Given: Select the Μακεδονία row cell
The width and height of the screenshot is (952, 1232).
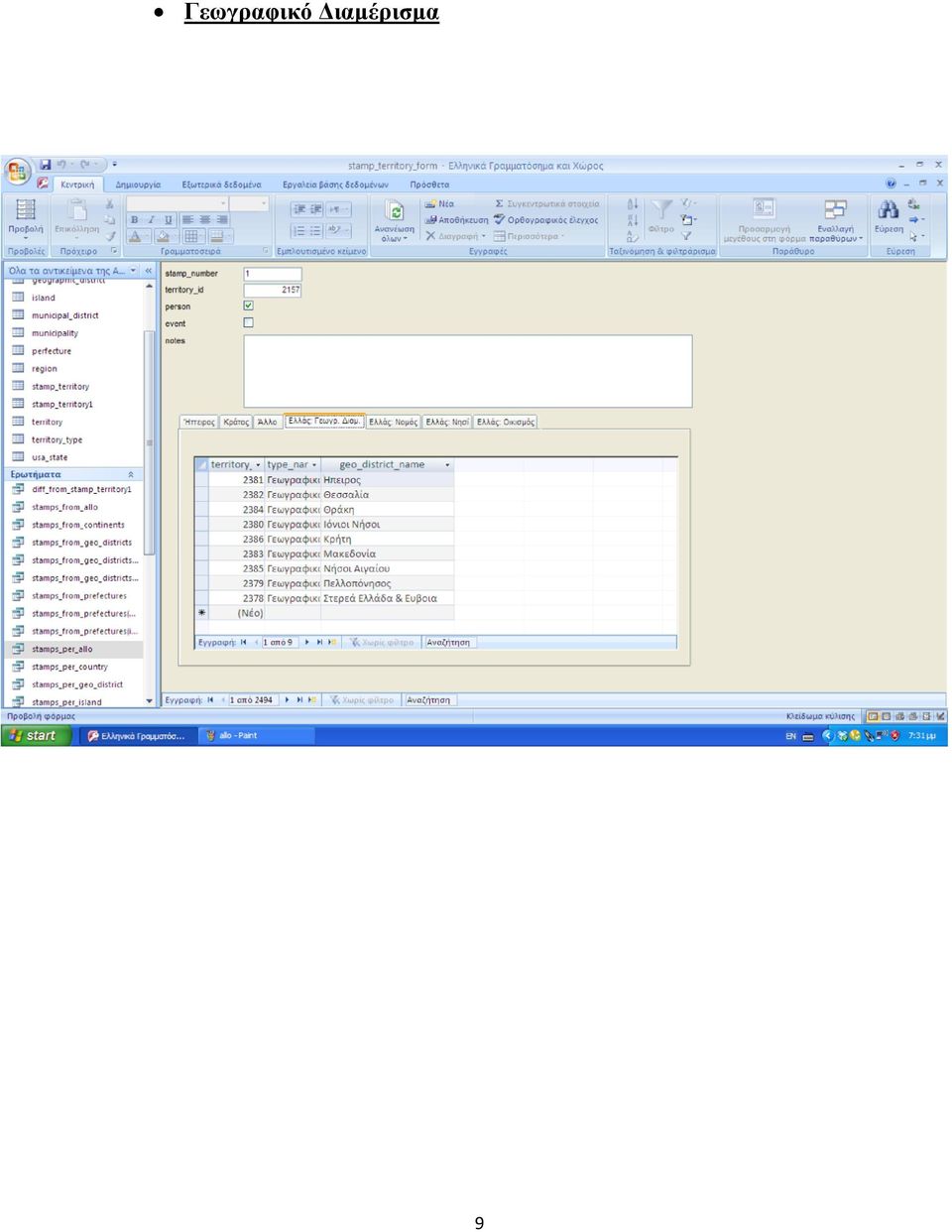Looking at the screenshot, I should point(388,554).
